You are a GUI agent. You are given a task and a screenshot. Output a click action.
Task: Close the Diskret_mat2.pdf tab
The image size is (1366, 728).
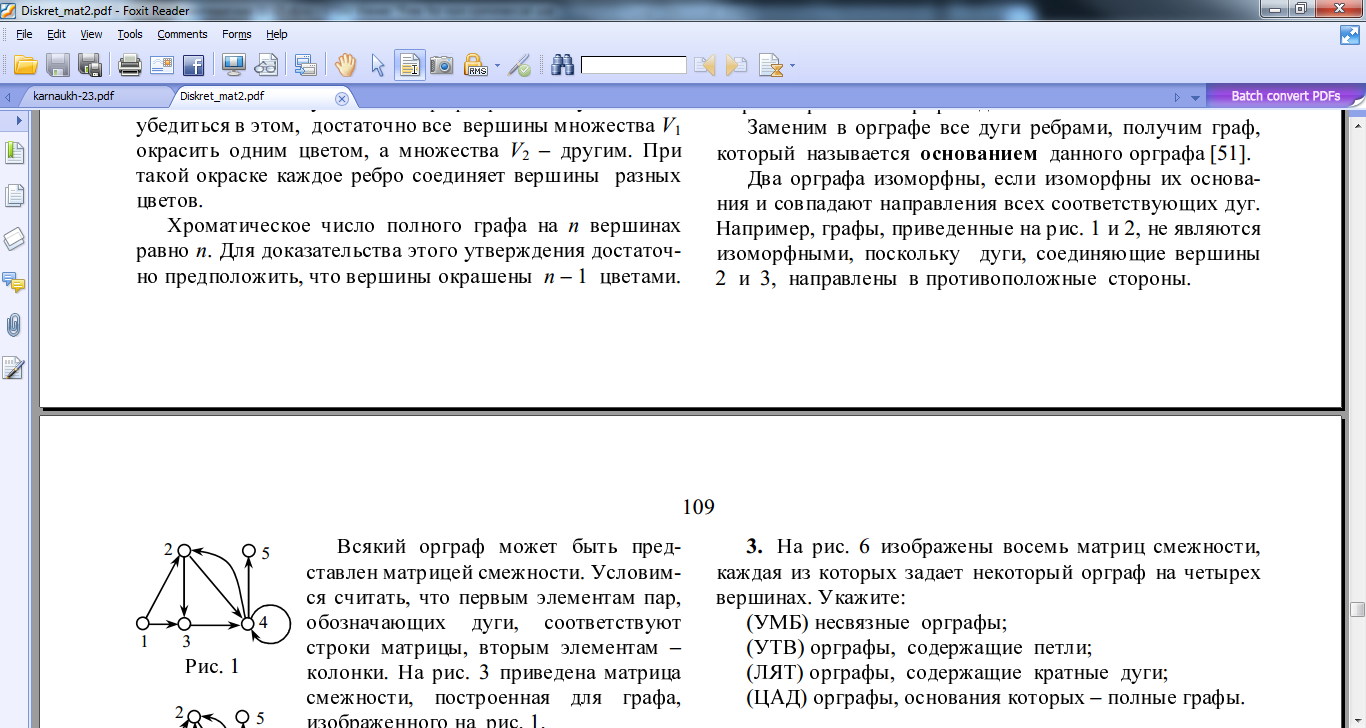click(341, 98)
